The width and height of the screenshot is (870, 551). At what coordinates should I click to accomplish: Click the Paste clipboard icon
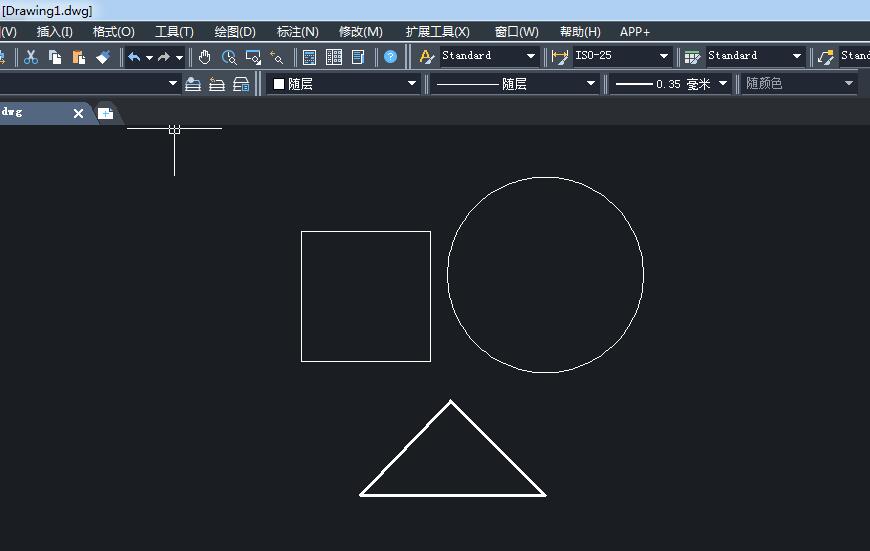79,57
